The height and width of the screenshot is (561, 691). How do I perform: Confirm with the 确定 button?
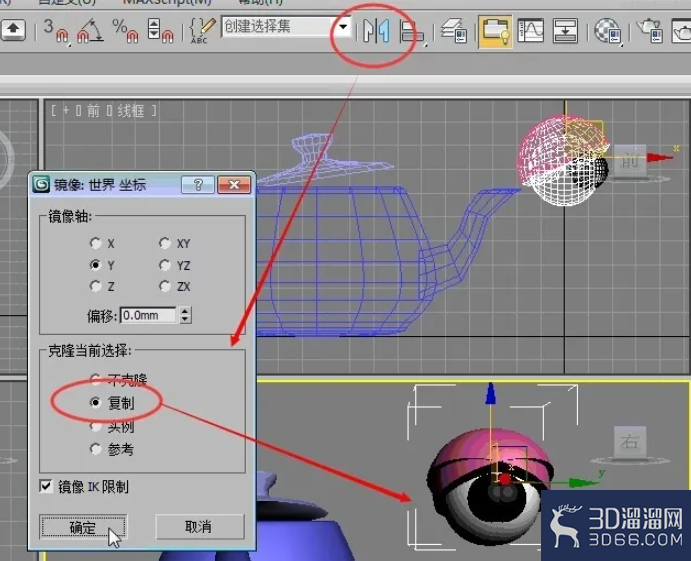[83, 527]
